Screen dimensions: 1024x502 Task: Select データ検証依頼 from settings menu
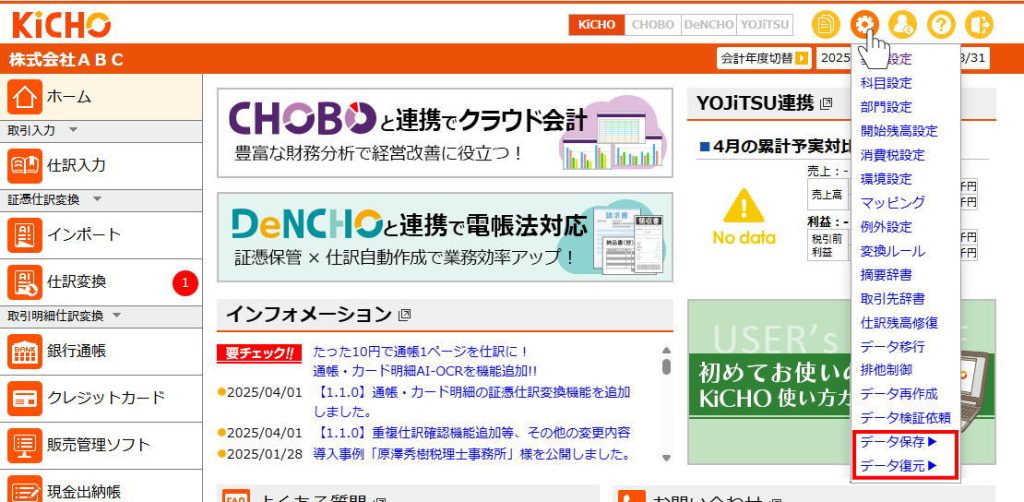click(x=905, y=418)
